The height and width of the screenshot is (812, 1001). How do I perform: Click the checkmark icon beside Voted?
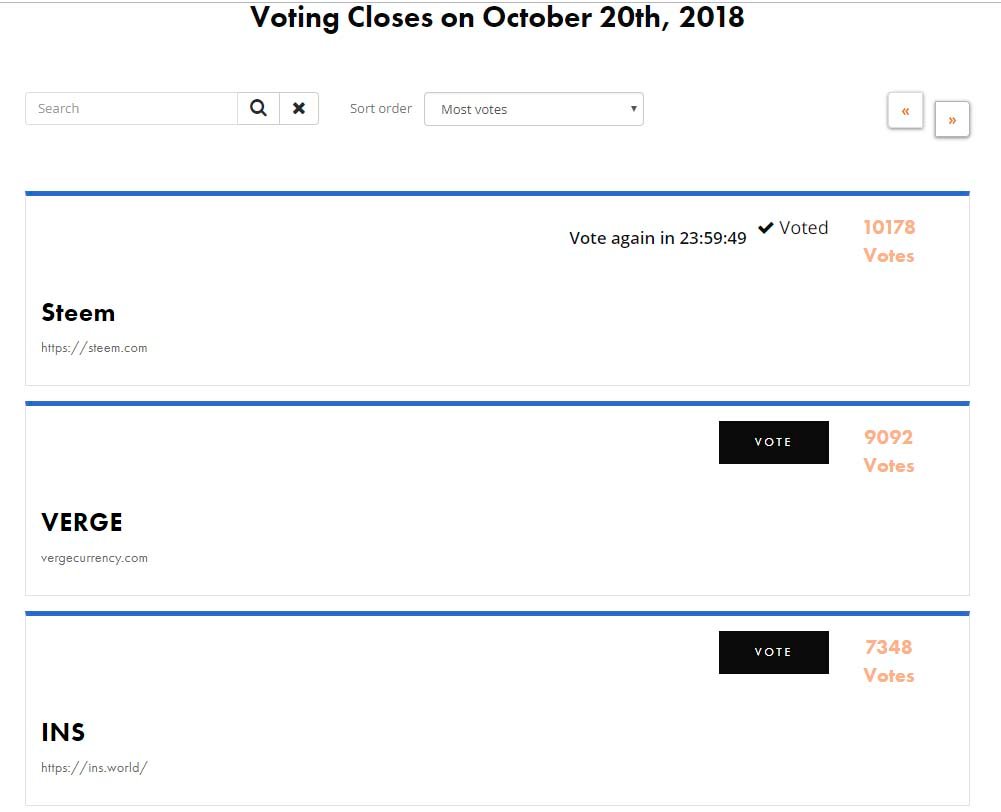tap(766, 228)
